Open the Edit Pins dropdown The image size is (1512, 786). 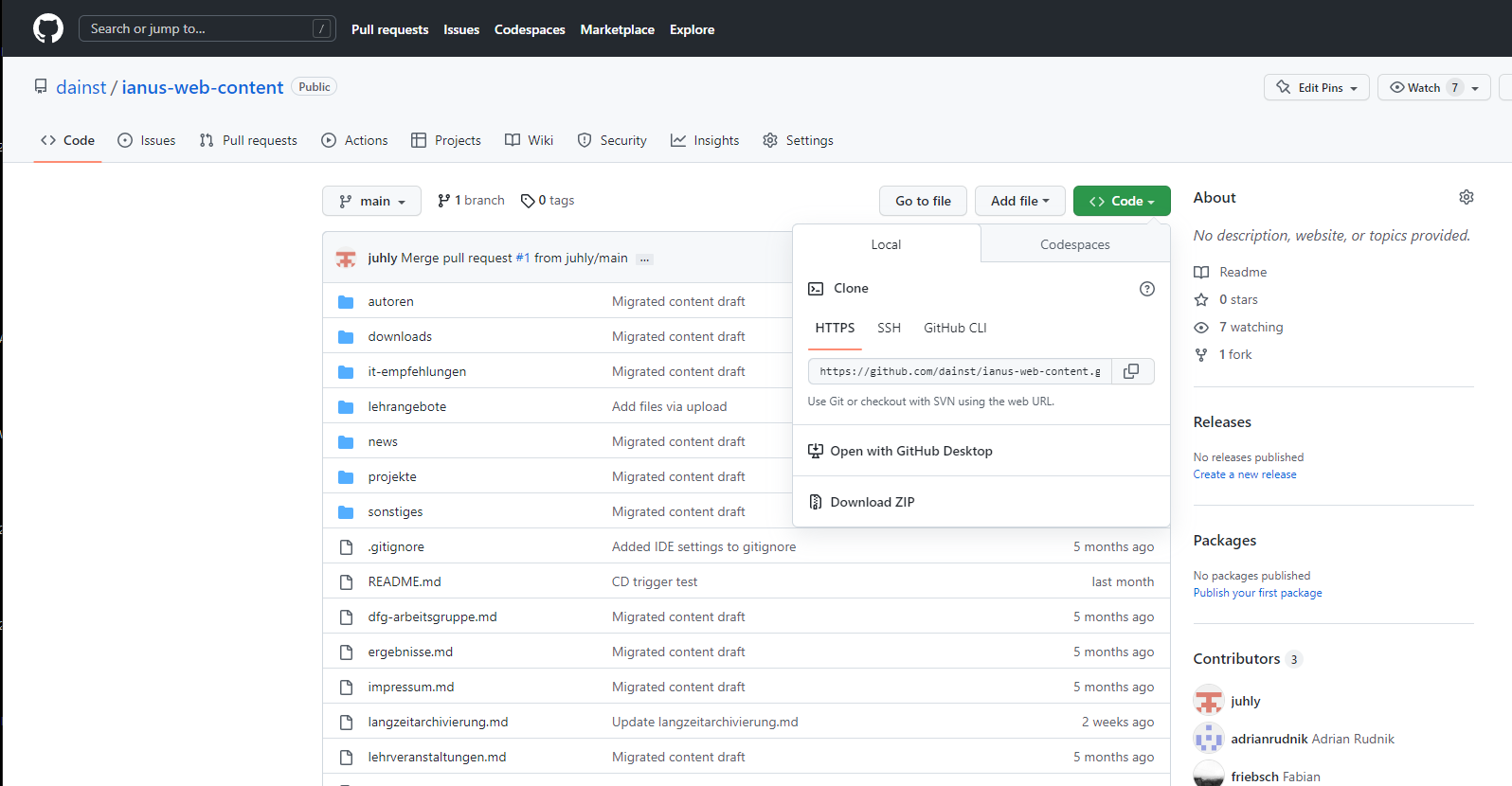tap(1316, 87)
